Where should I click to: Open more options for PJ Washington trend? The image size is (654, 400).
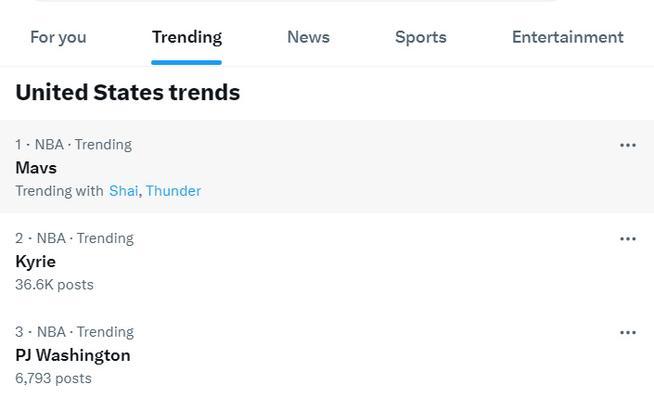click(628, 333)
